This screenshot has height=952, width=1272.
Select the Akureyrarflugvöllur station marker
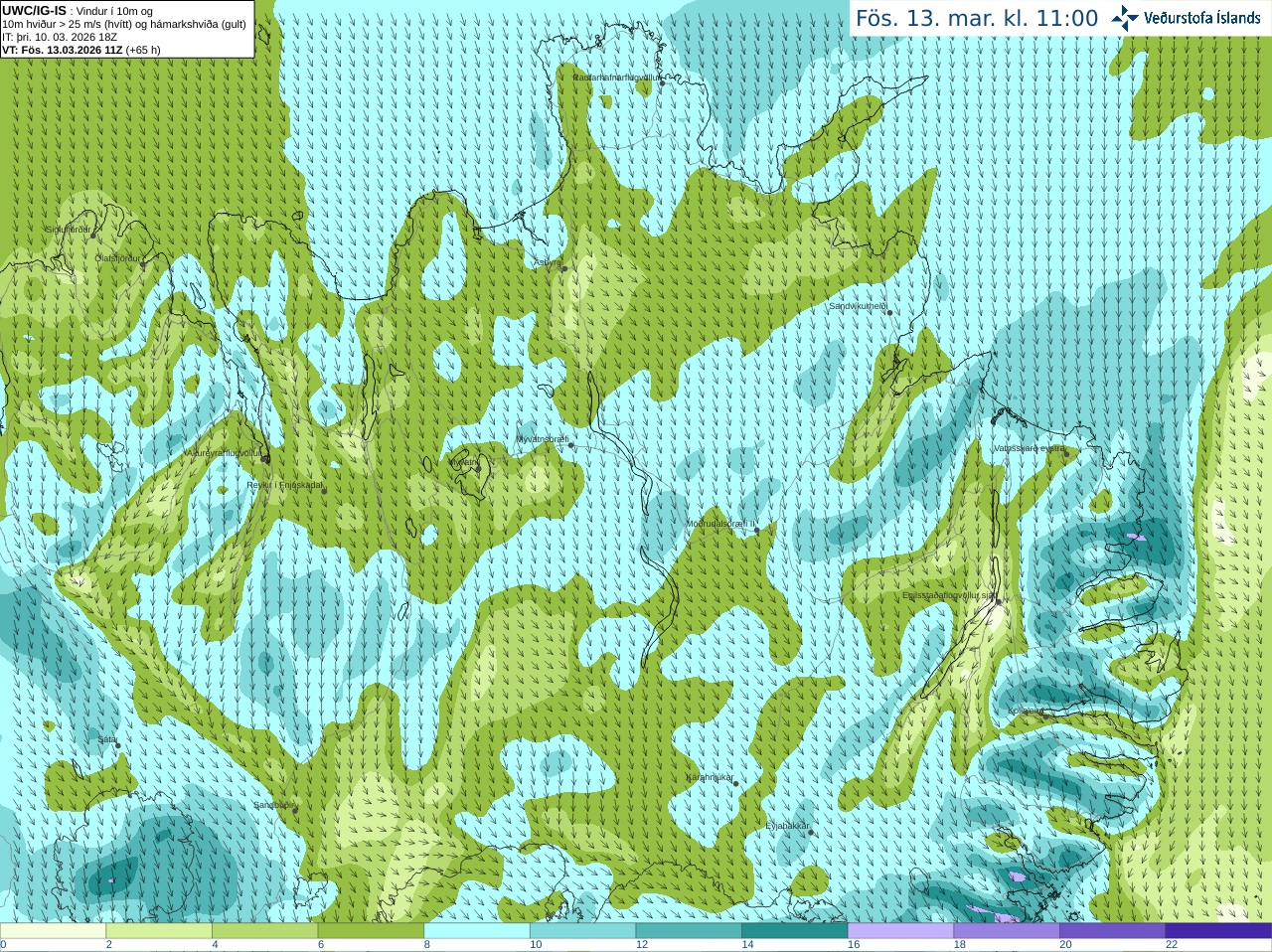coord(264,458)
